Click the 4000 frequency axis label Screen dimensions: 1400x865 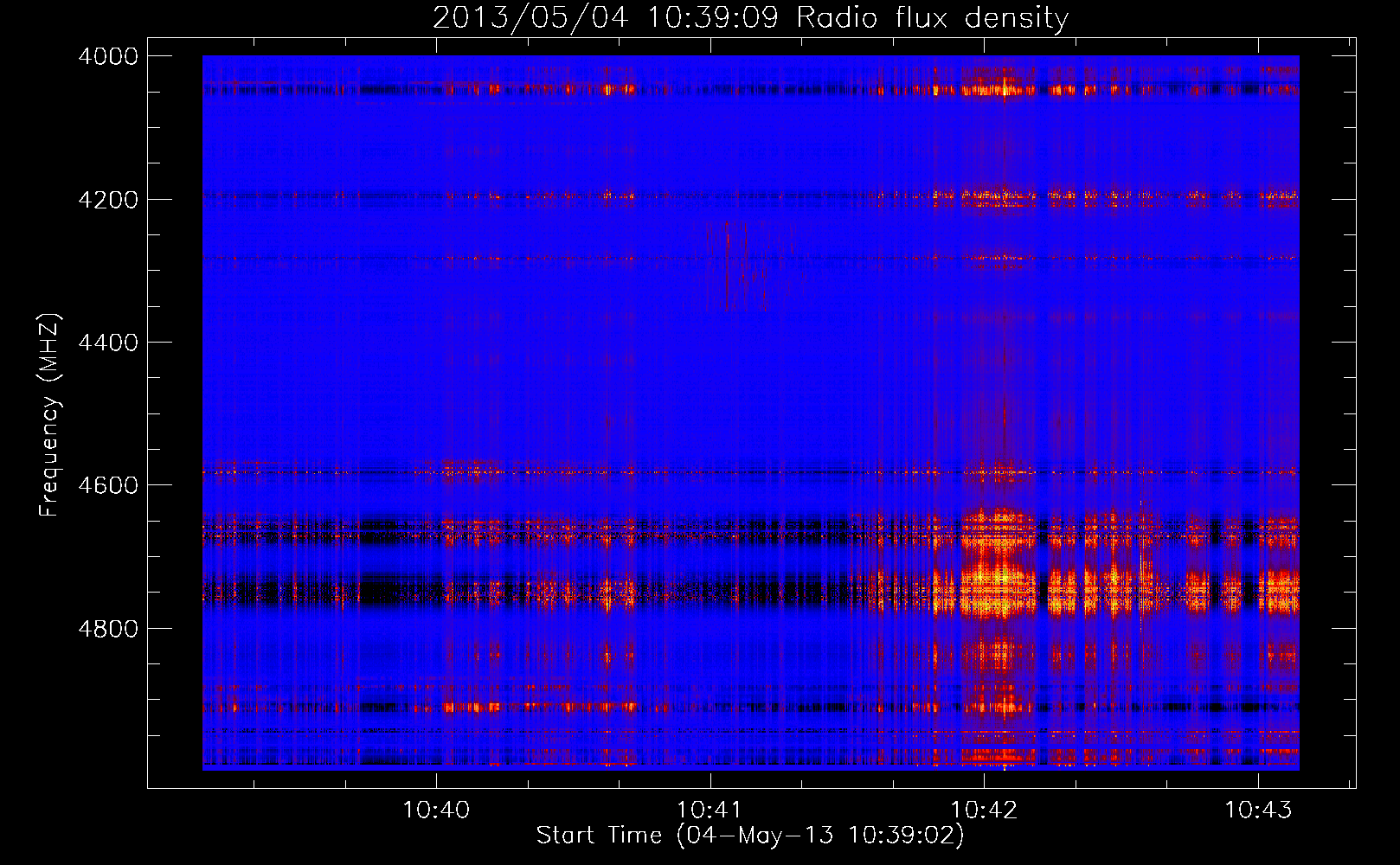(x=108, y=56)
